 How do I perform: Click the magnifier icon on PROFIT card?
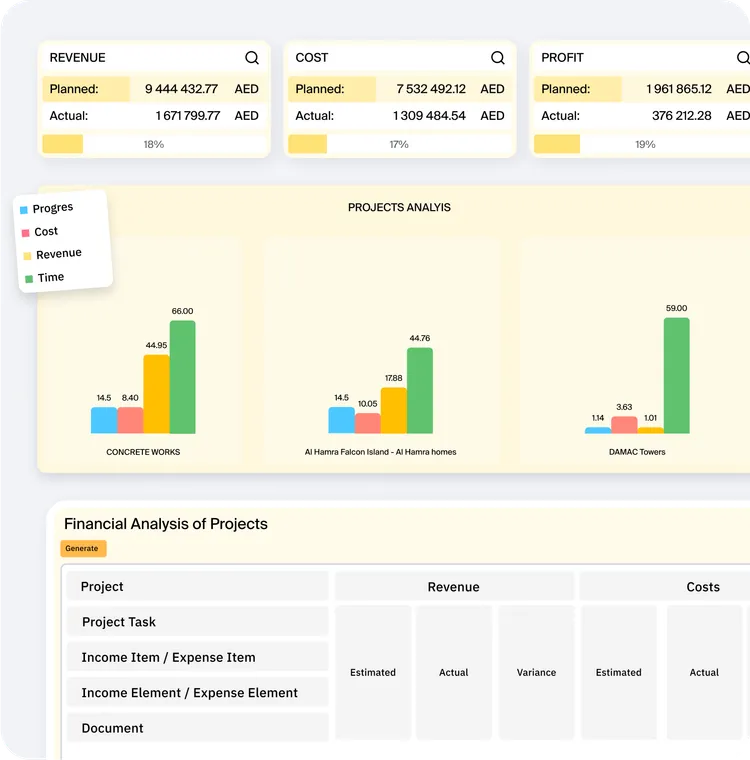click(743, 58)
